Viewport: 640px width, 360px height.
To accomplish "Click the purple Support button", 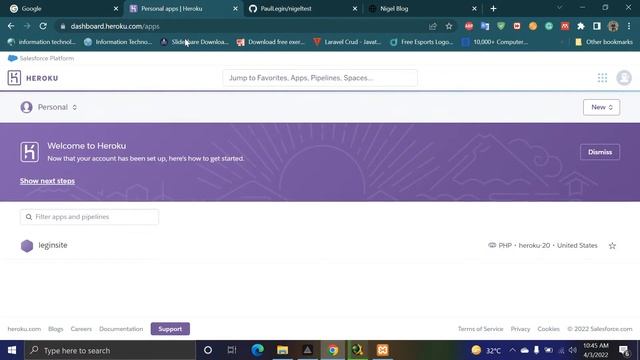I will [170, 329].
